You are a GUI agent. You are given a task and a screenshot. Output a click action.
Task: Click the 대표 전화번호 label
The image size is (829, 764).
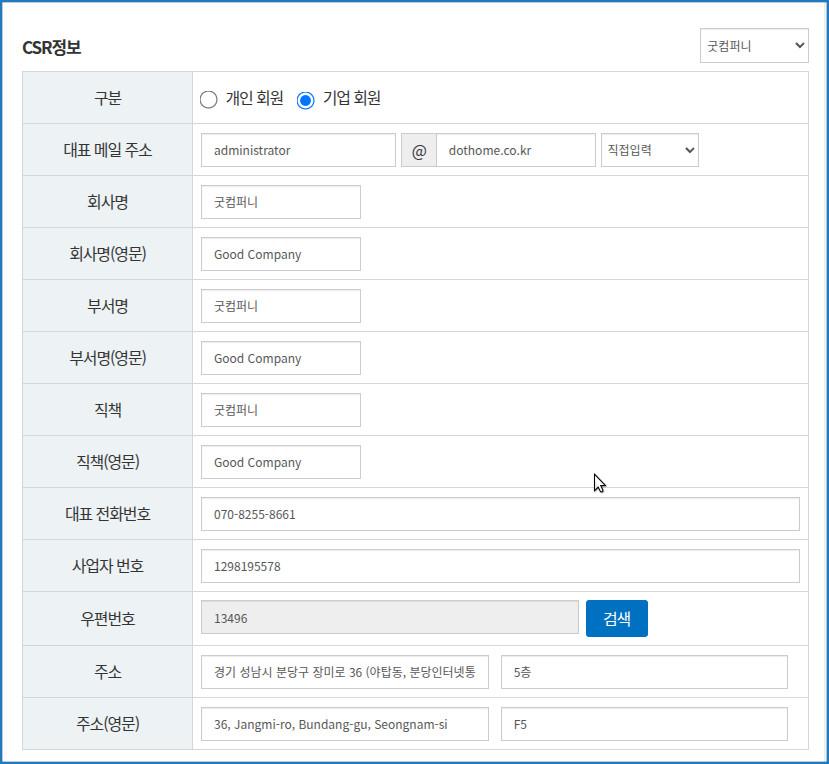108,514
